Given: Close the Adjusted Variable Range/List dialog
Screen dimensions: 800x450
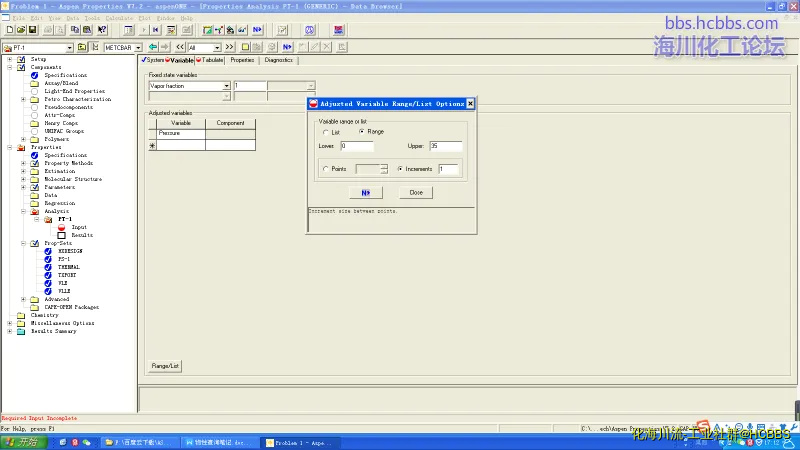Looking at the screenshot, I should pyautogui.click(x=470, y=104).
